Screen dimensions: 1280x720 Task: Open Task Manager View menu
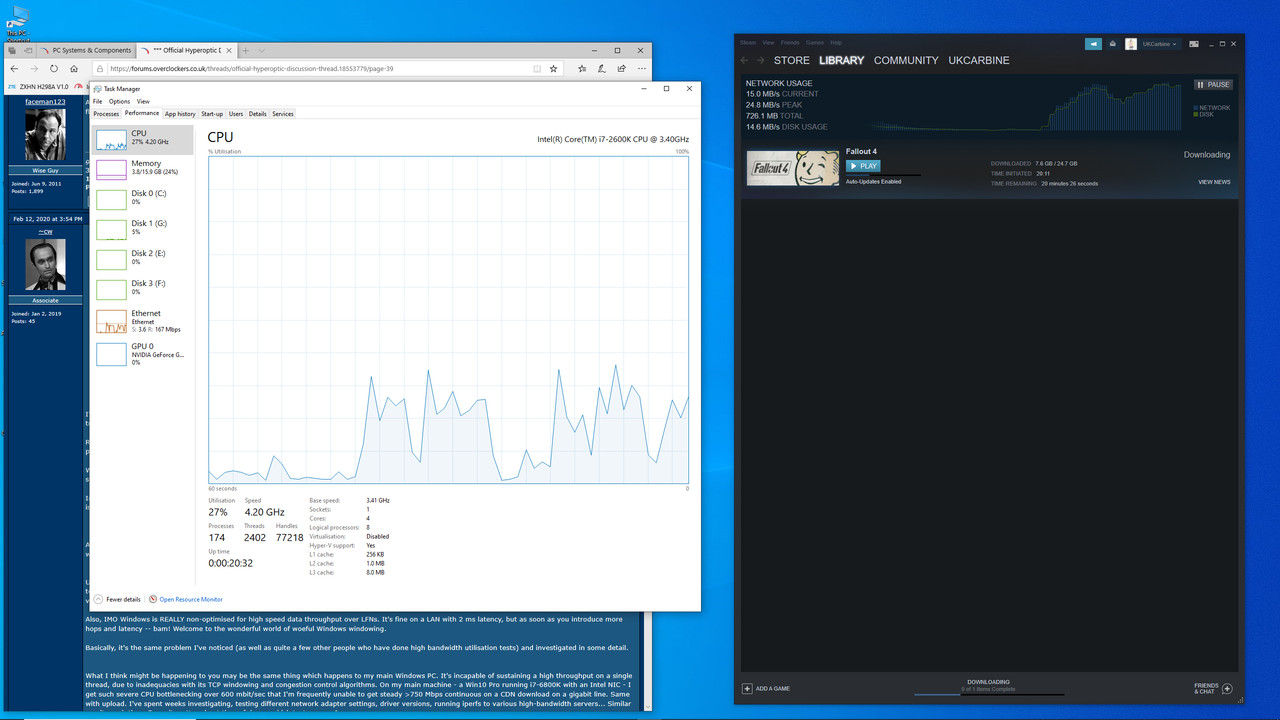pos(143,101)
